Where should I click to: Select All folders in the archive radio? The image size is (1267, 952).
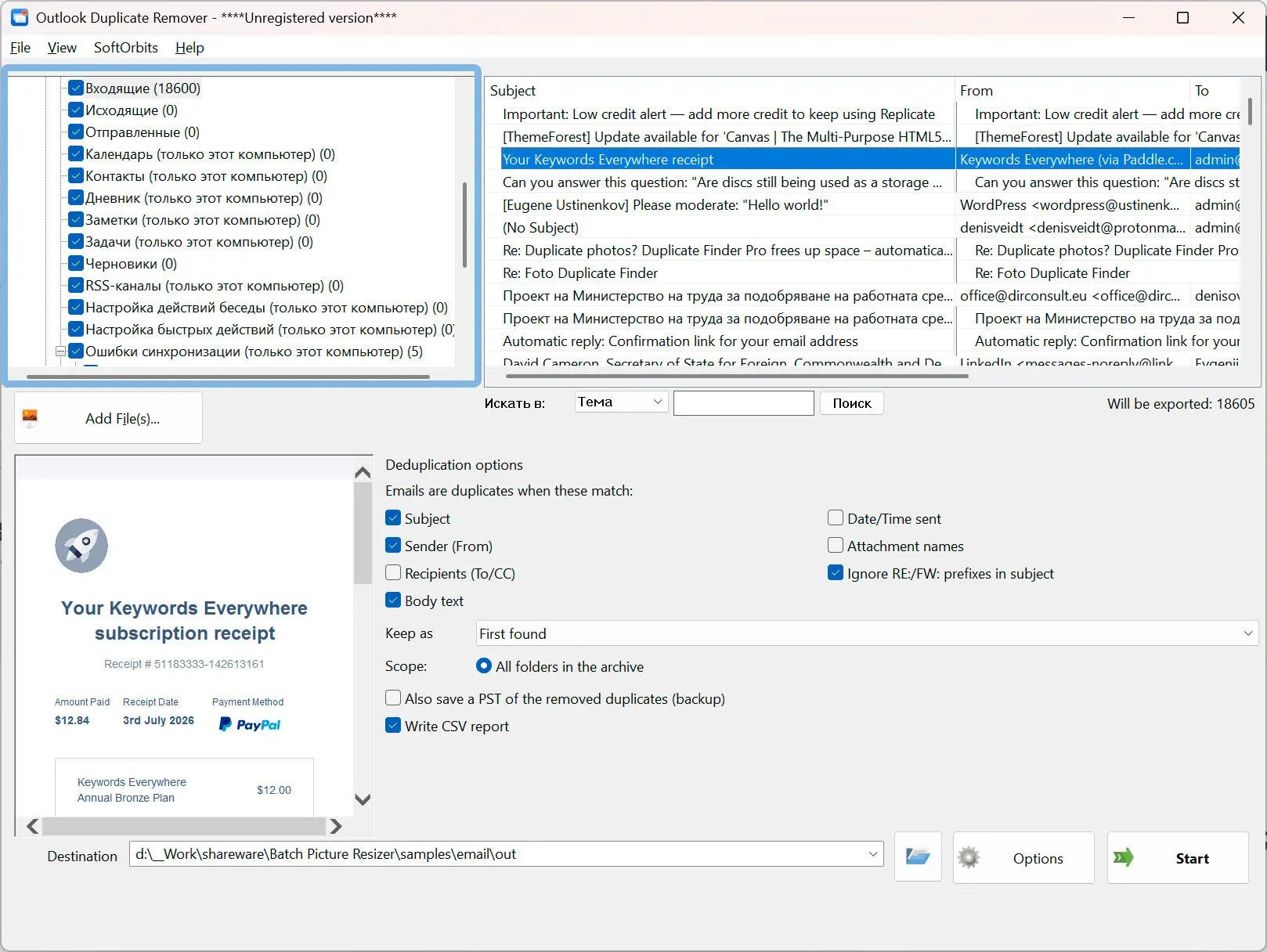coord(484,666)
